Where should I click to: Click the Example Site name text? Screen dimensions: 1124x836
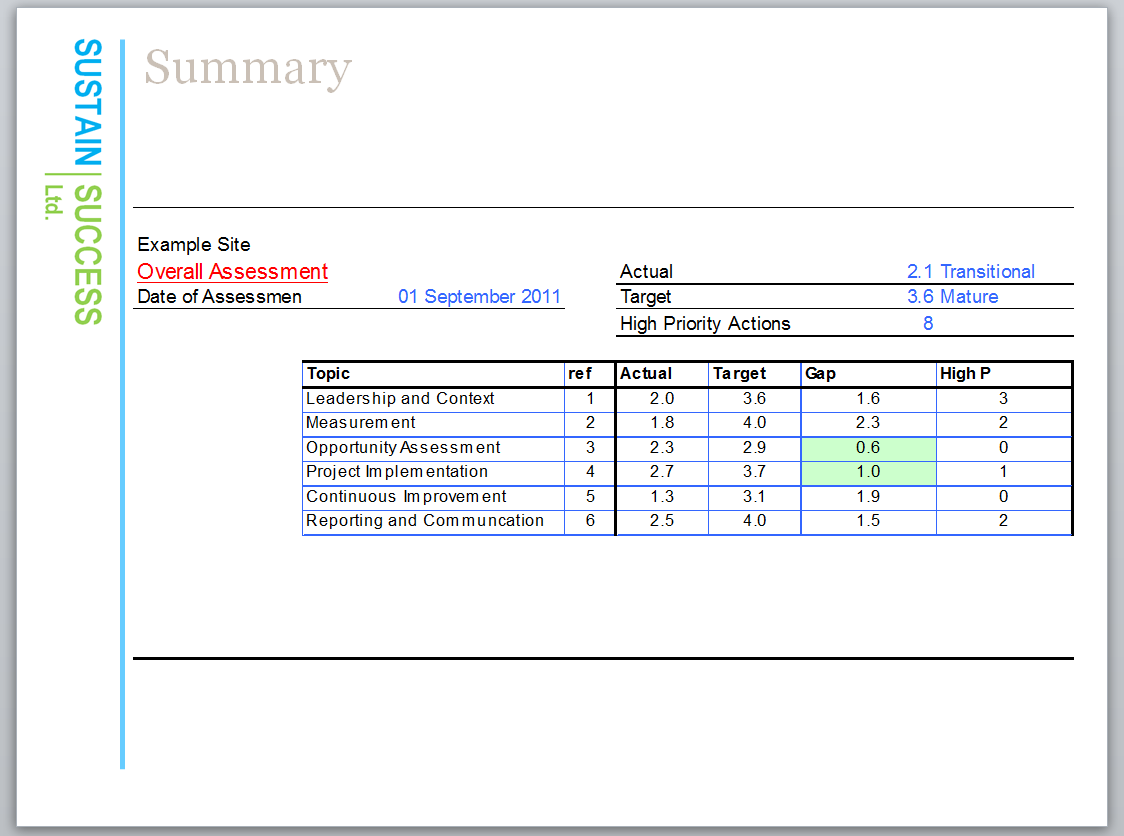pos(194,245)
